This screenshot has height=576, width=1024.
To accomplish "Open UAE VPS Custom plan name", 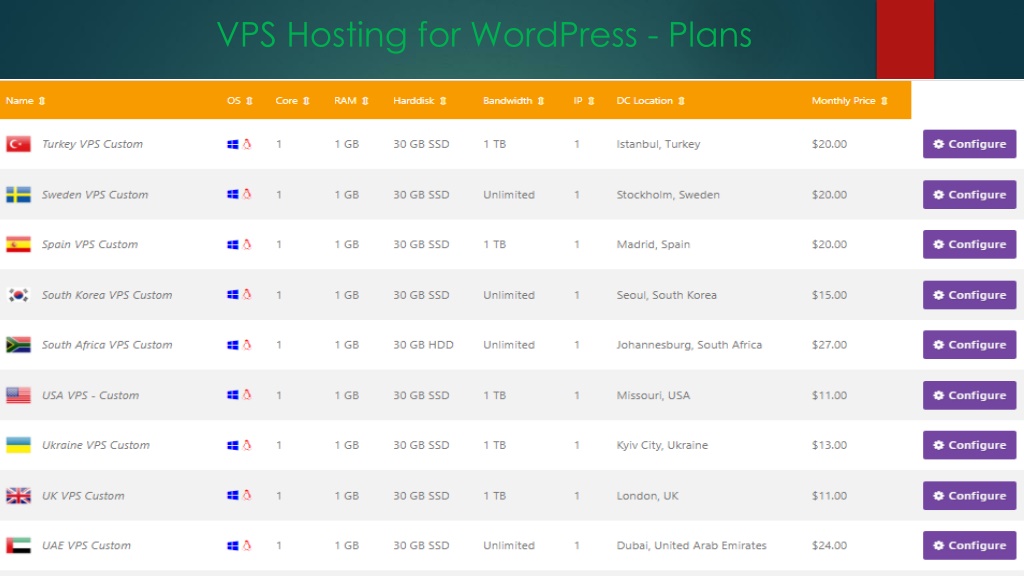I will [86, 545].
